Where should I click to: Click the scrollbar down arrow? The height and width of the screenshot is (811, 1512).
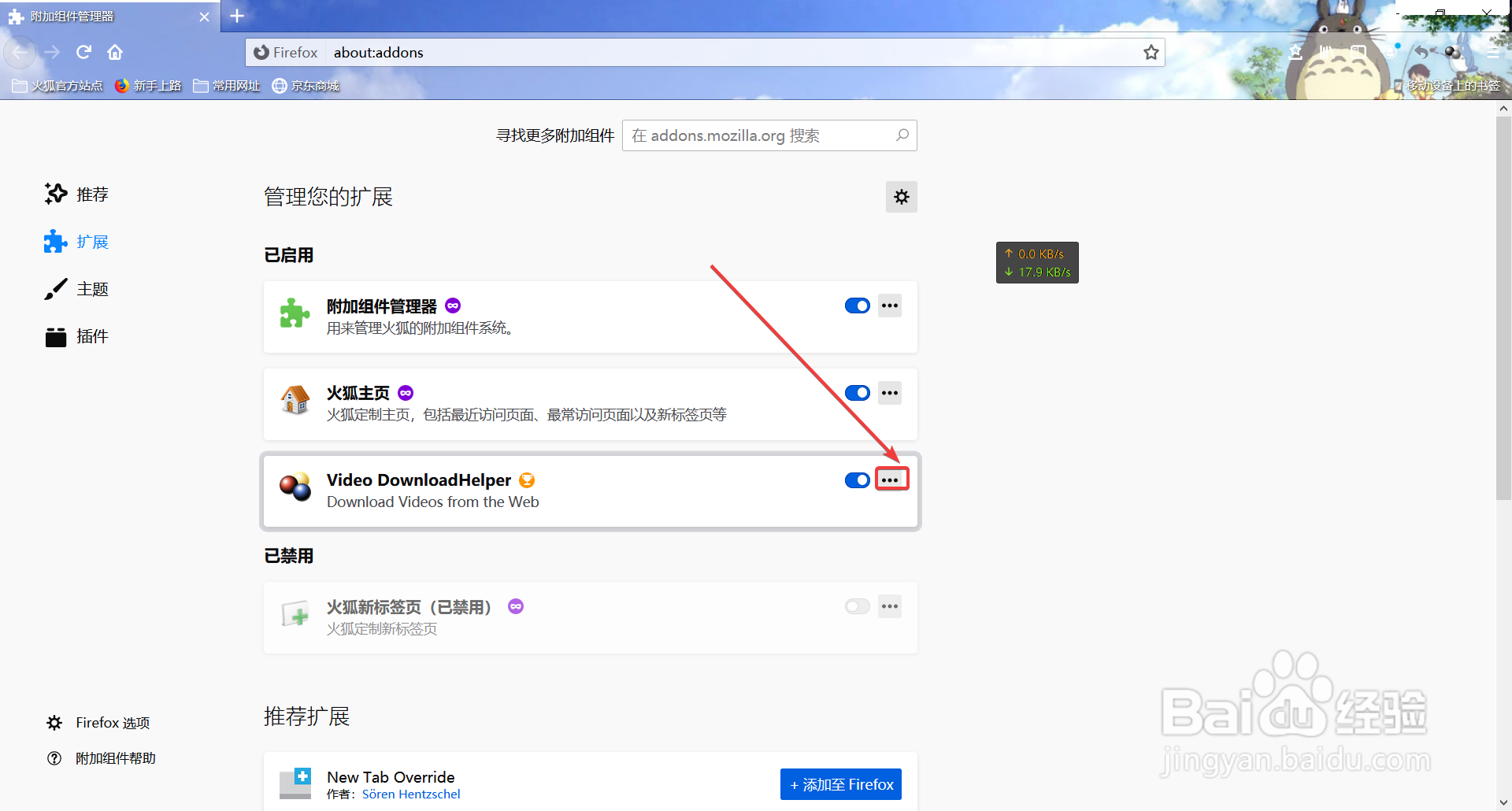1504,802
